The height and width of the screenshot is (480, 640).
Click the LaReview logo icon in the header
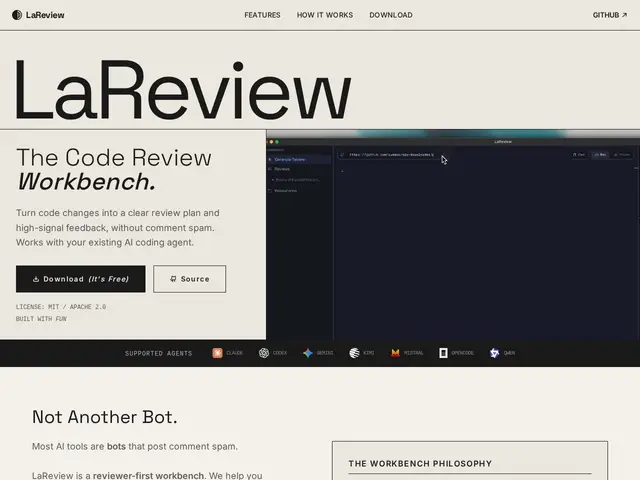click(x=17, y=15)
